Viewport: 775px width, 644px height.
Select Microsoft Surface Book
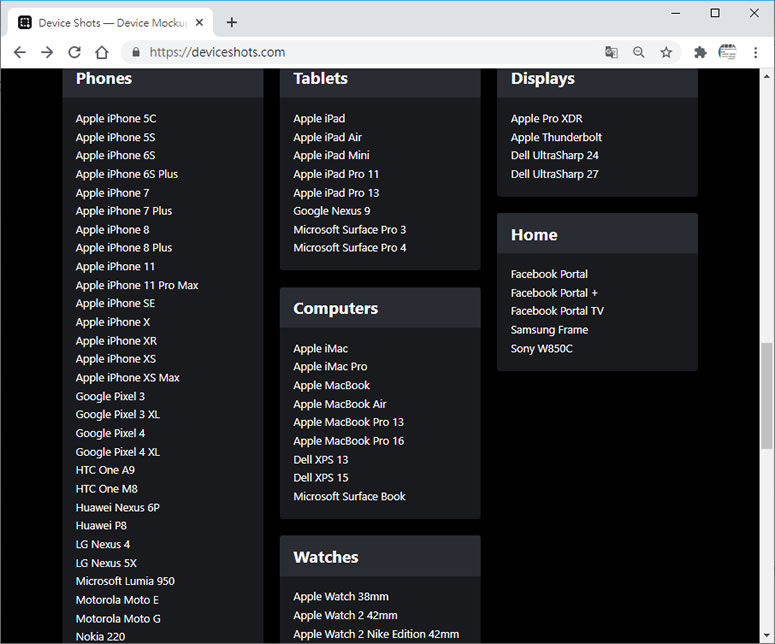349,497
